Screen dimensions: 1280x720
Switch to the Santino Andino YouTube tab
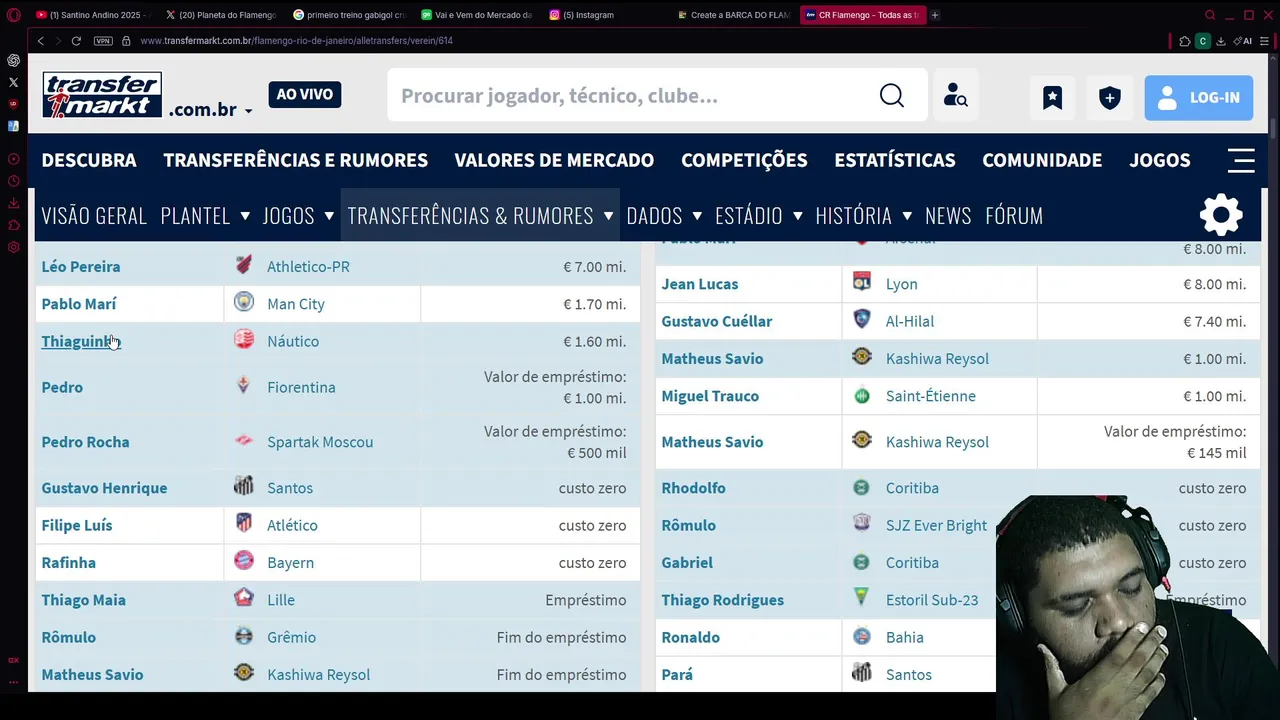point(95,15)
